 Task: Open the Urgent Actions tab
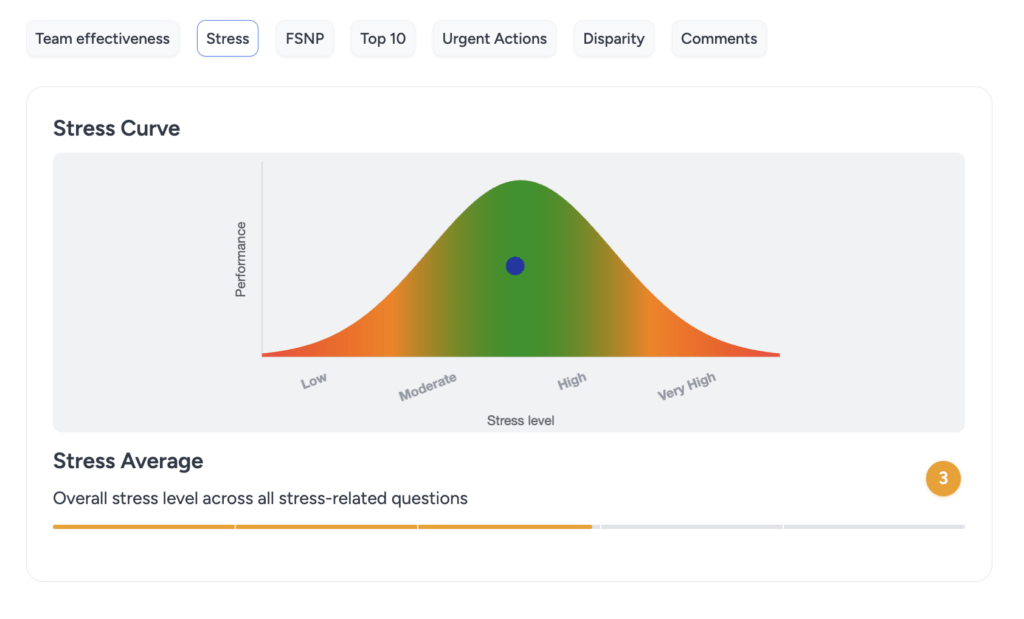[x=494, y=38]
